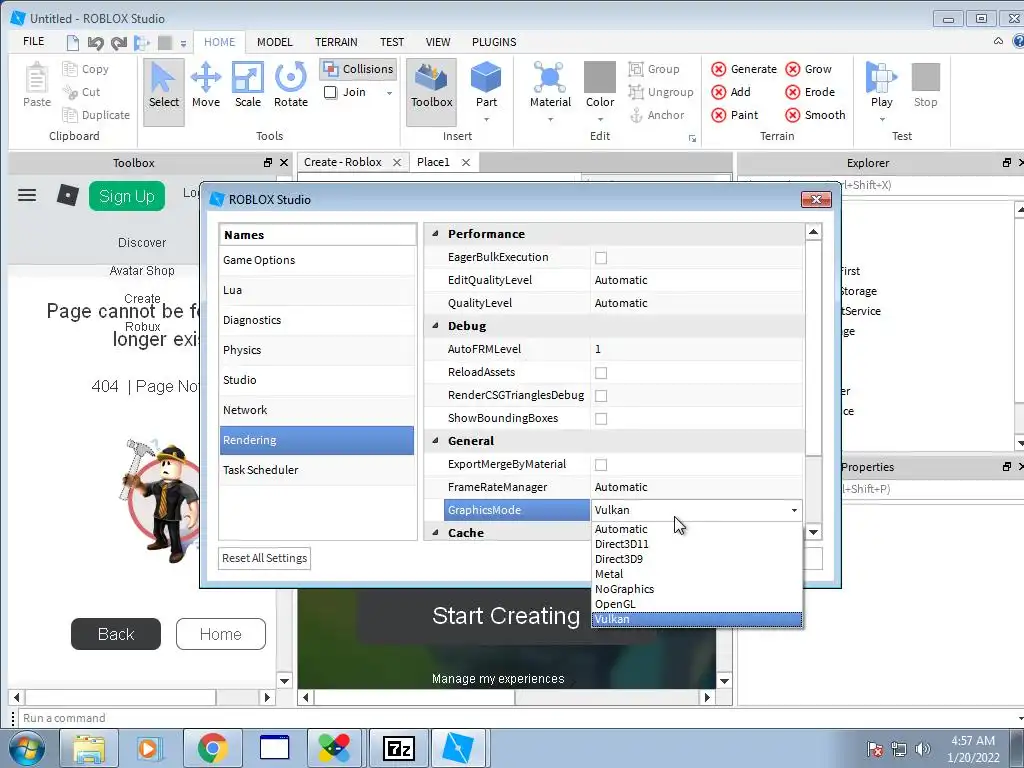This screenshot has width=1024, height=768.
Task: Enable RenderCSGTrianglesDebug checkbox
Action: click(x=601, y=396)
